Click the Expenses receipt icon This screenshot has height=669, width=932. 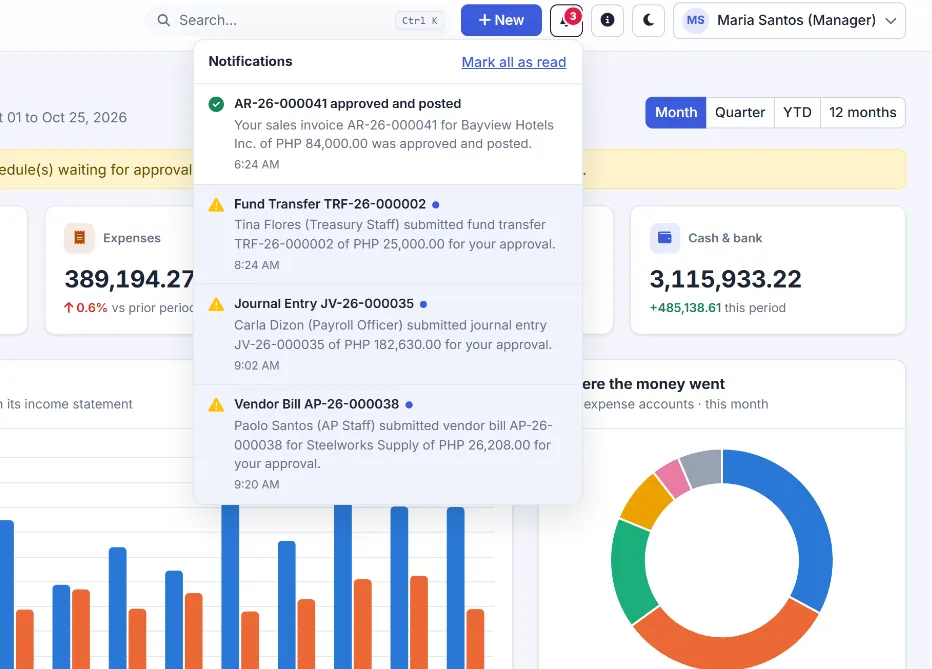pos(79,238)
